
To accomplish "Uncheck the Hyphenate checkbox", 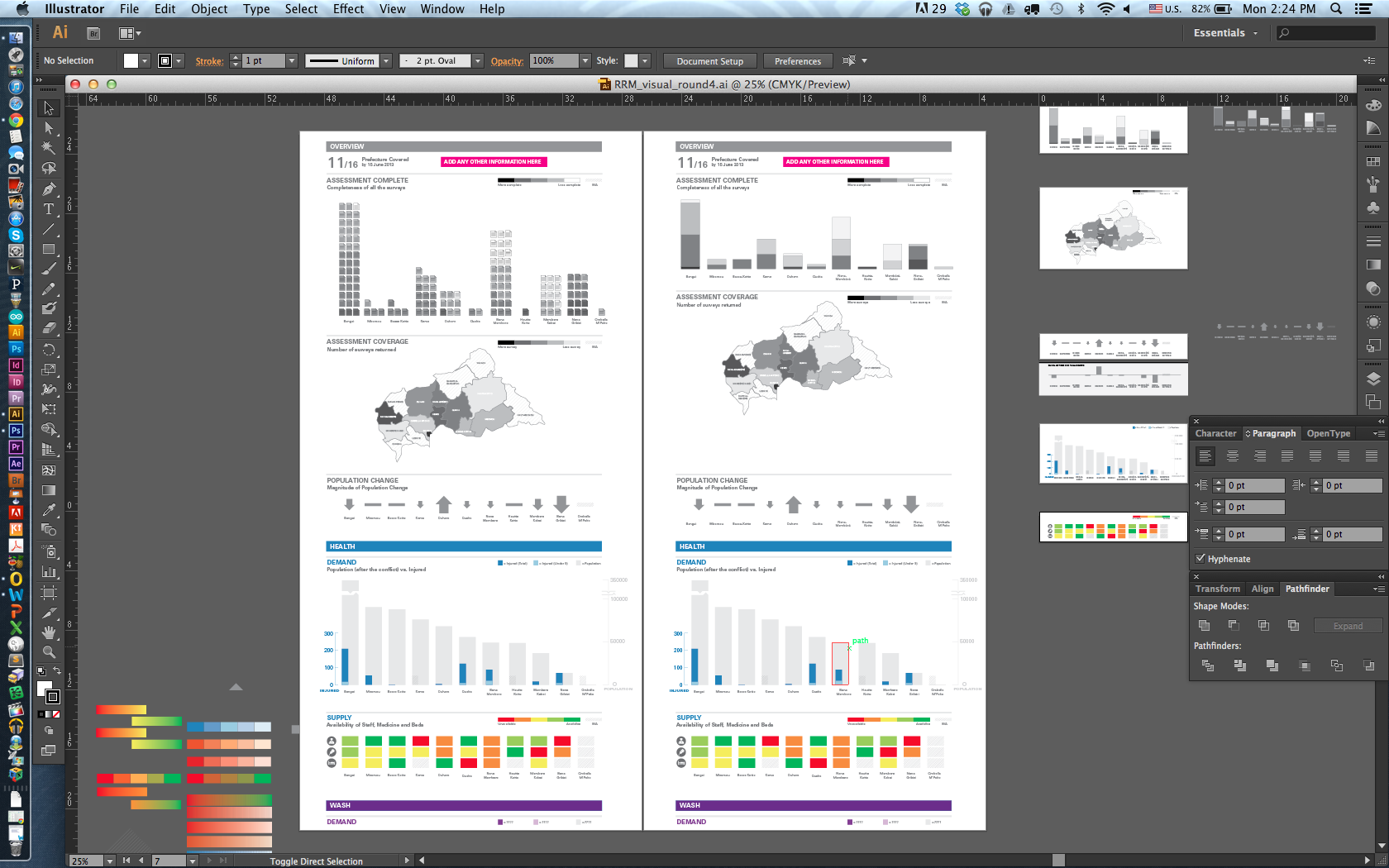I will (x=1200, y=559).
